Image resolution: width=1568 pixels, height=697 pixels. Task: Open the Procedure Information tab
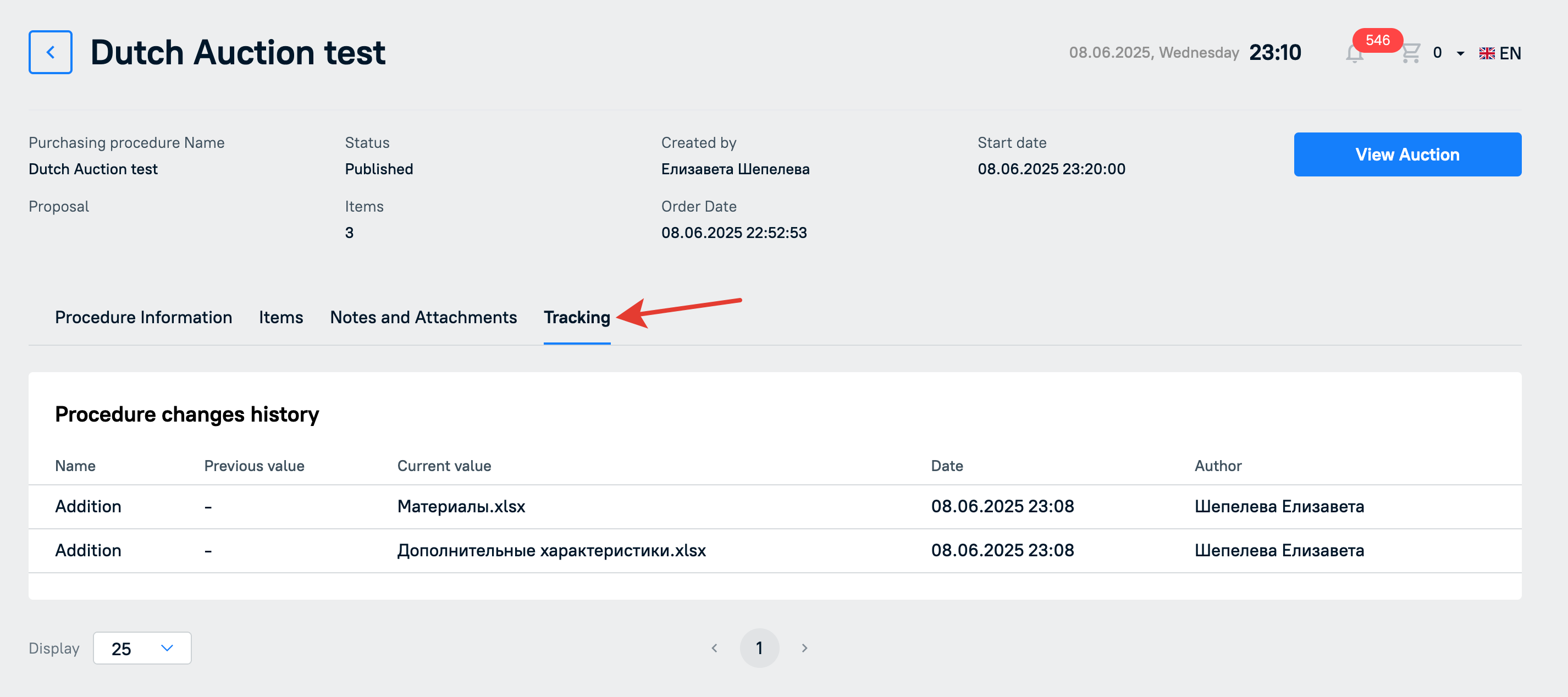coord(143,317)
